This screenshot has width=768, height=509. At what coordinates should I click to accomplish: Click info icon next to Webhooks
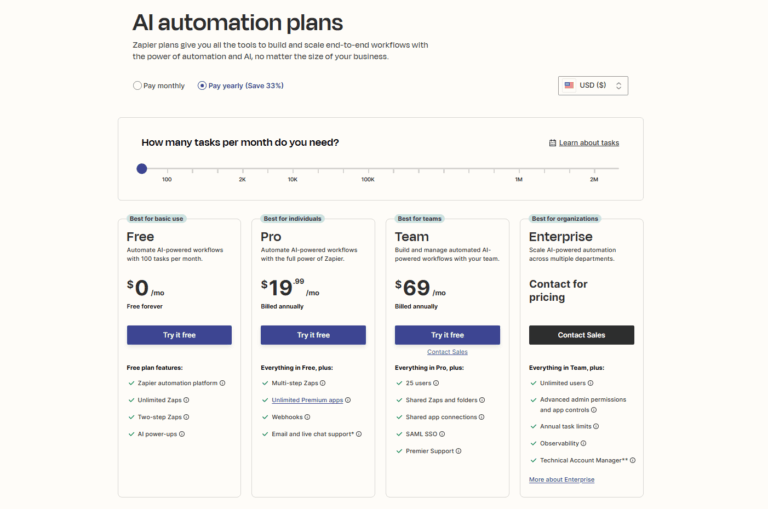click(307, 417)
